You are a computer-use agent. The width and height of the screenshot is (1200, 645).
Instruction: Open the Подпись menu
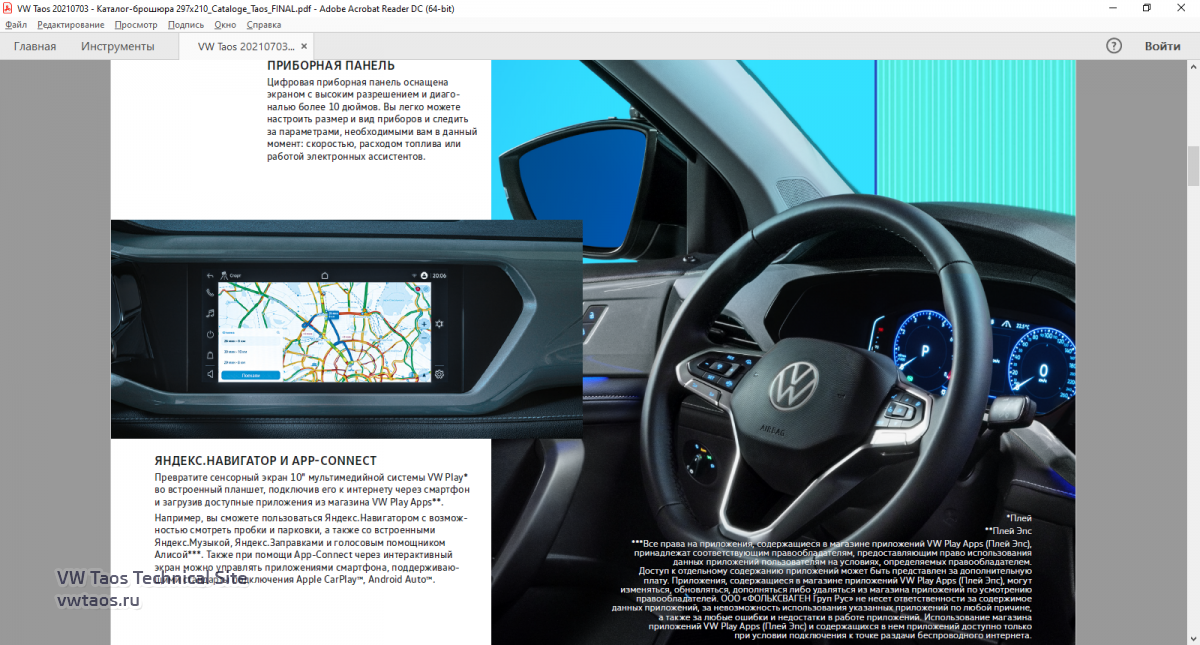[186, 24]
